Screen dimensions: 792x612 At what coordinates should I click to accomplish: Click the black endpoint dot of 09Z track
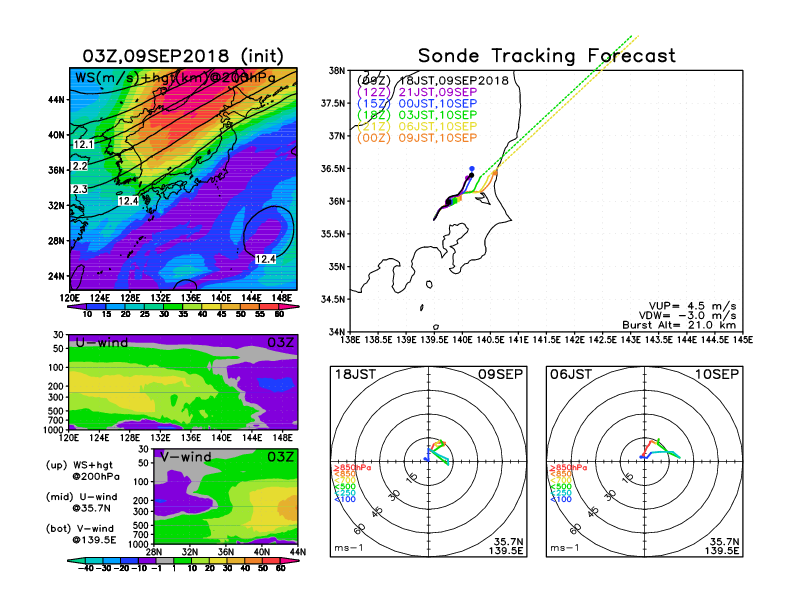[471, 175]
